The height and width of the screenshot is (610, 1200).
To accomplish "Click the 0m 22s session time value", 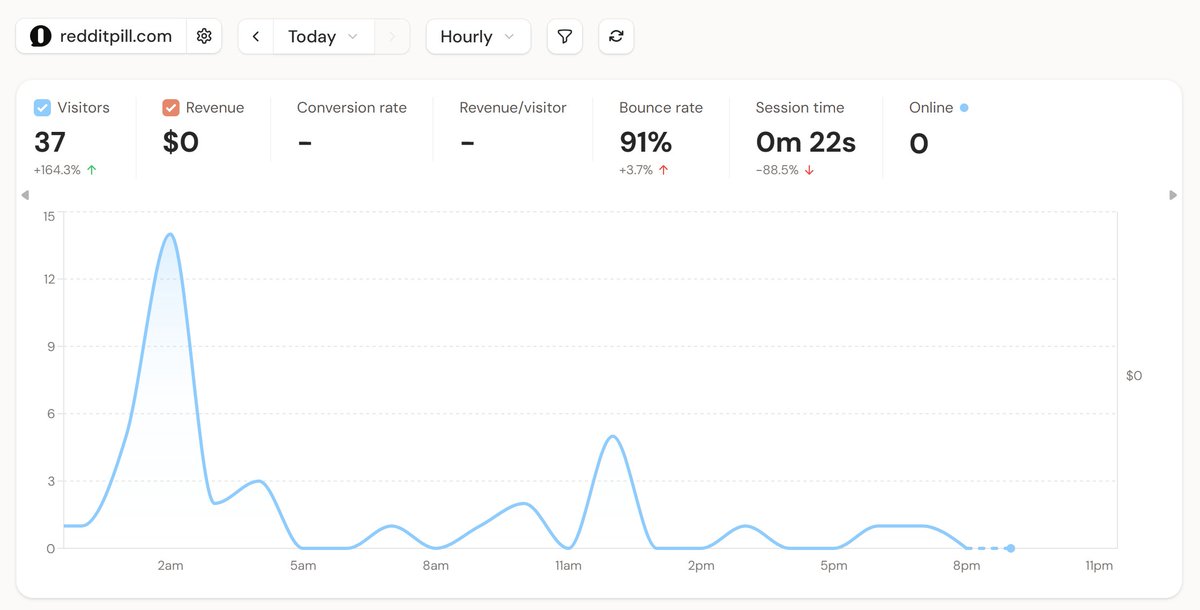I will pos(806,143).
